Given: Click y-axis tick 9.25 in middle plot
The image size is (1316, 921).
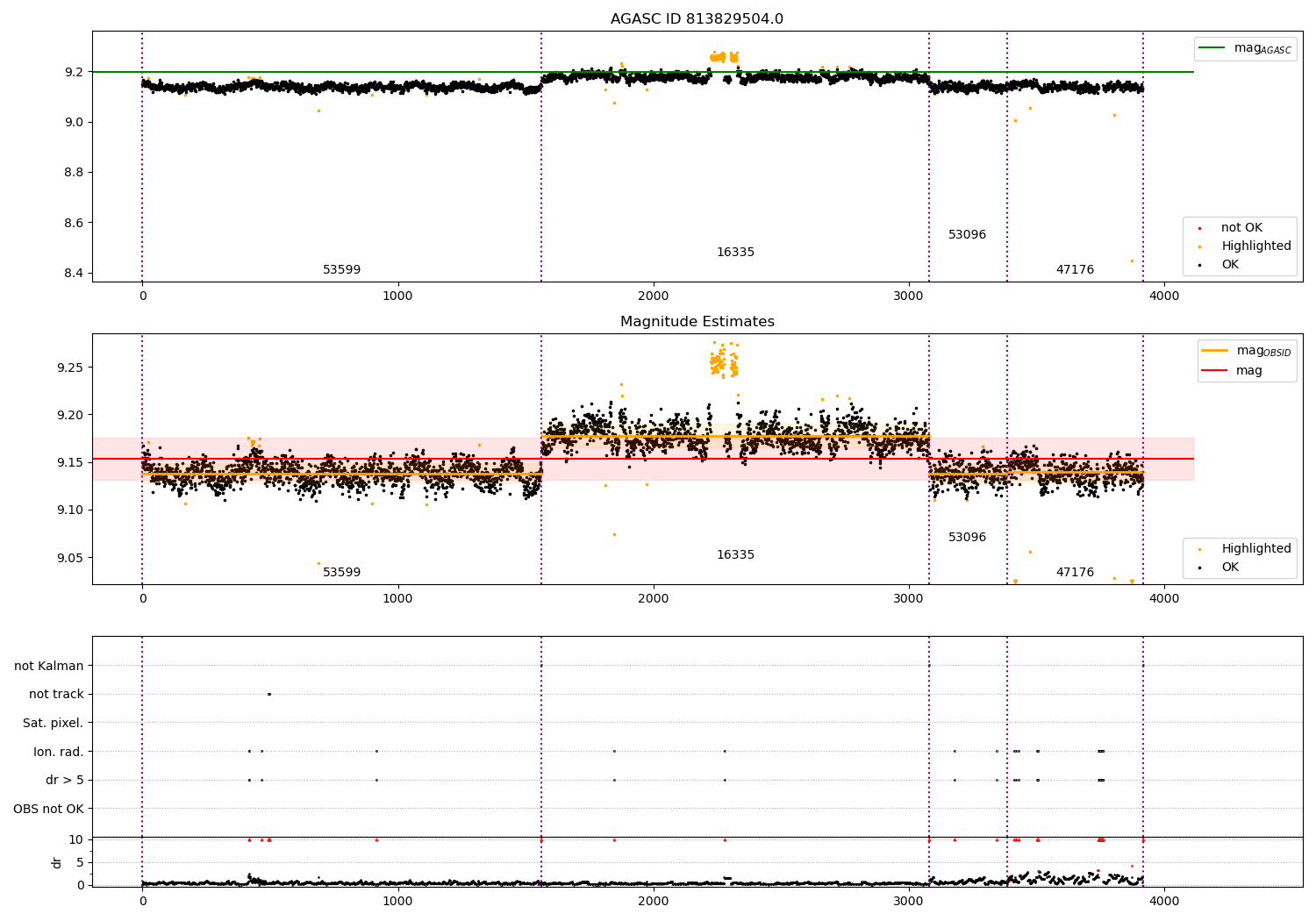Looking at the screenshot, I should click(70, 368).
